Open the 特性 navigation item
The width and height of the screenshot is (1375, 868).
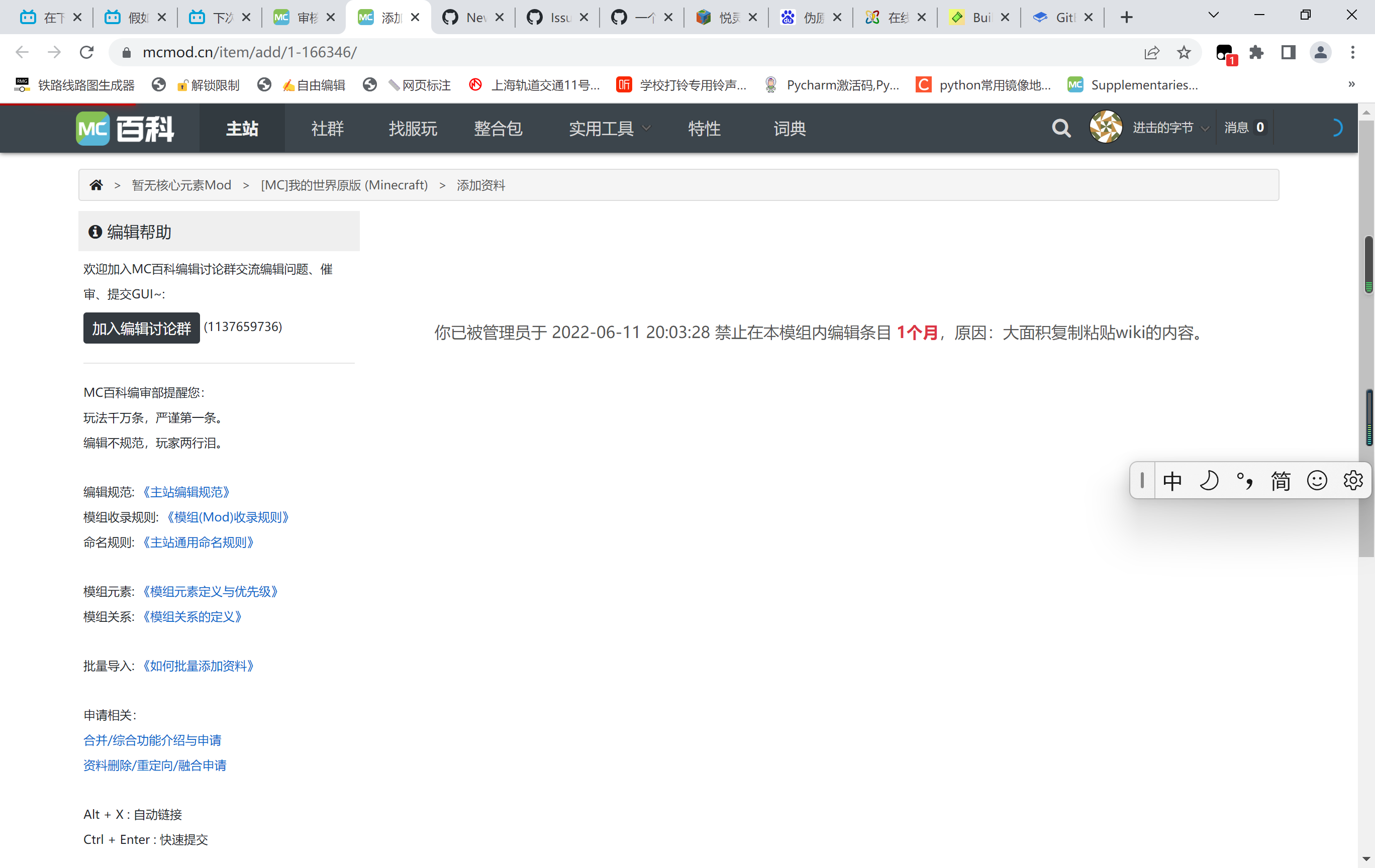(704, 129)
